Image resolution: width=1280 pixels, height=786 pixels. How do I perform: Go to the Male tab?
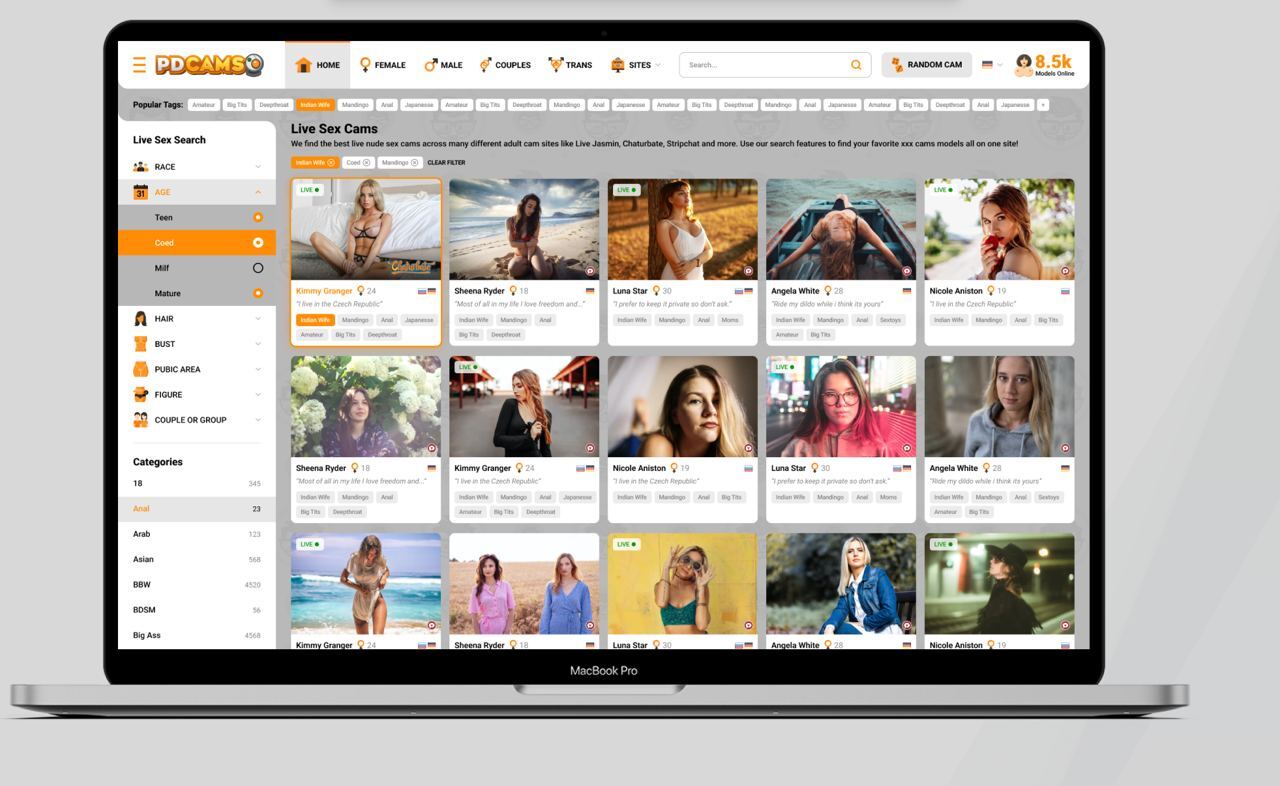click(443, 65)
